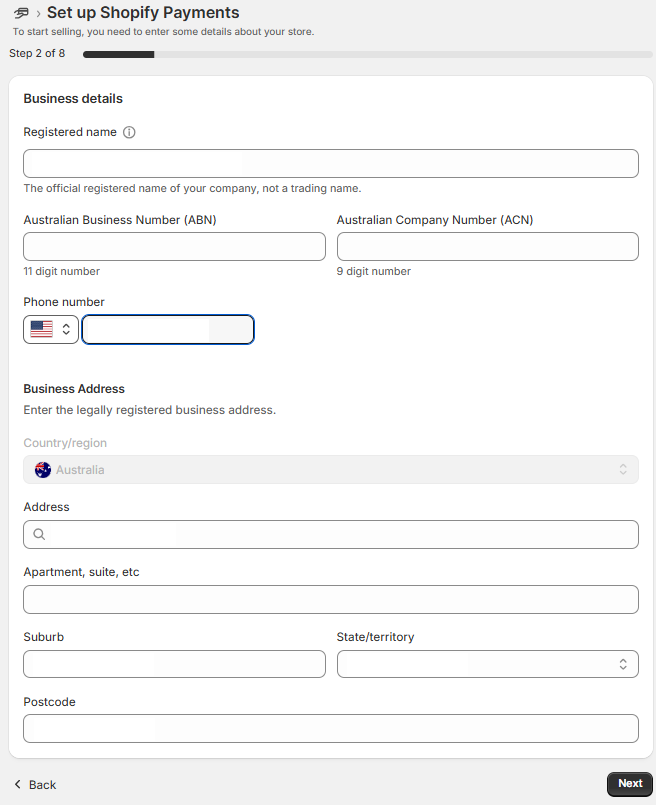Viewport: 656px width, 805px height.
Task: Click the Australian Business Number (ABN) field
Action: (x=174, y=246)
